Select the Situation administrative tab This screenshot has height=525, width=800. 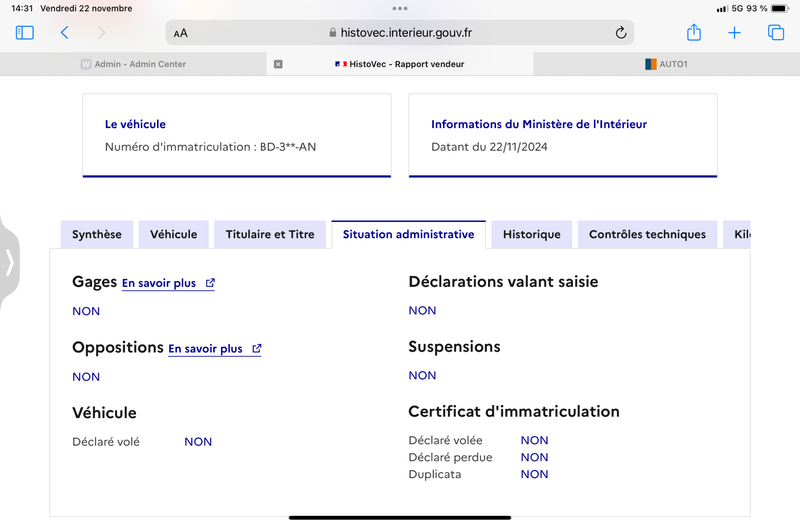click(x=408, y=234)
